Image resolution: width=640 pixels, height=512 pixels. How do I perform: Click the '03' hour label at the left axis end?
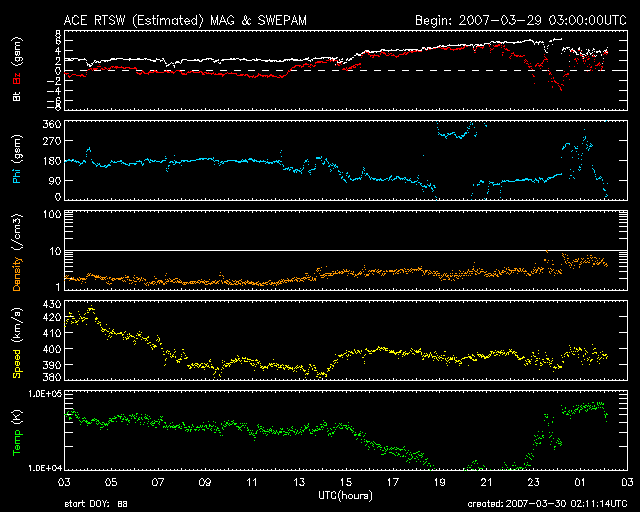(64, 483)
